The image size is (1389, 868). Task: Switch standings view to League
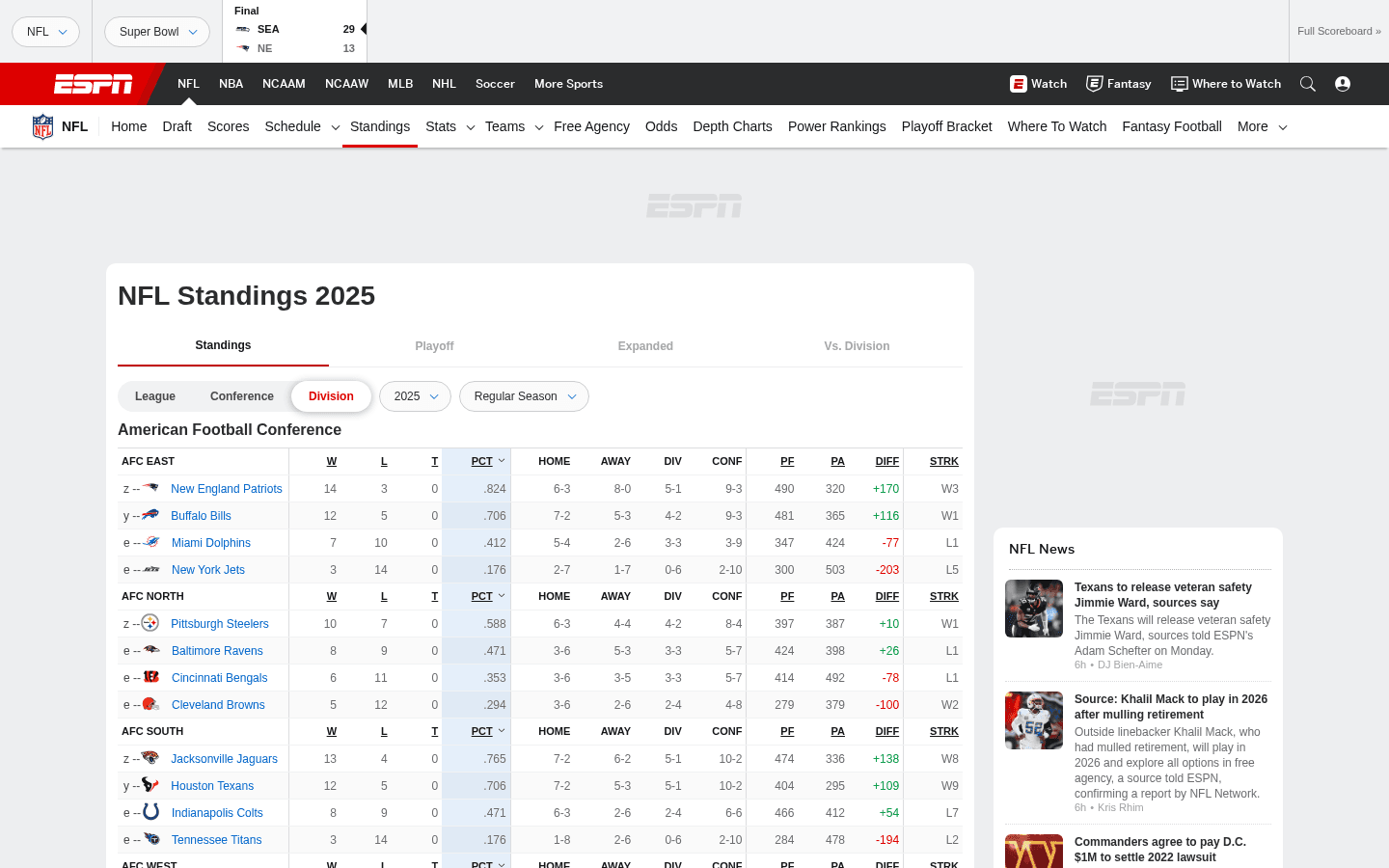pyautogui.click(x=154, y=395)
